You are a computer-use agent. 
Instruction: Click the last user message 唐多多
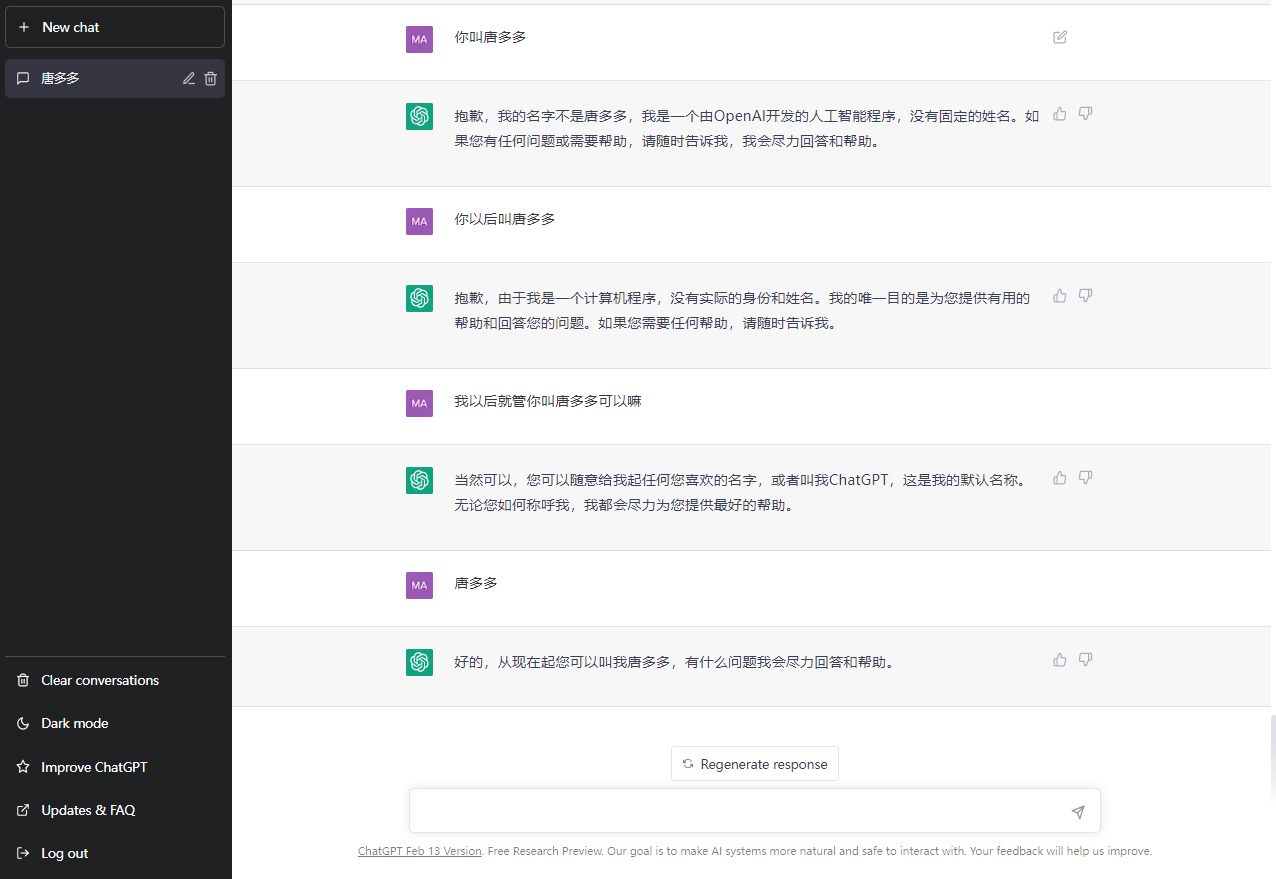click(x=476, y=583)
